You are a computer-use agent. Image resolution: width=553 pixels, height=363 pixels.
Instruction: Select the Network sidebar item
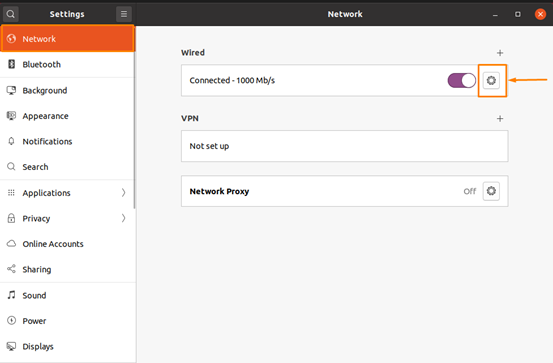(x=67, y=39)
